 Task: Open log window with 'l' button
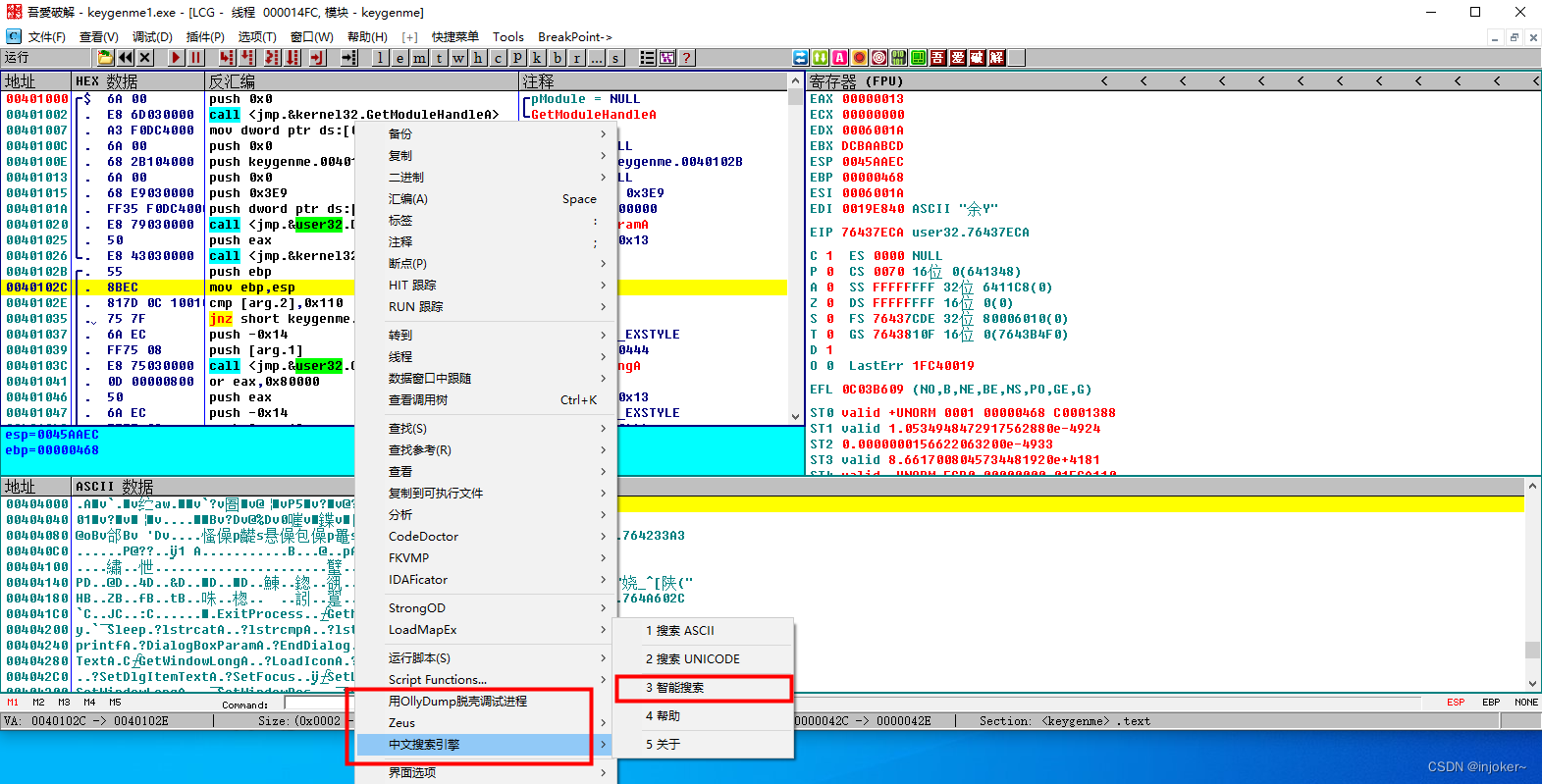(x=380, y=58)
